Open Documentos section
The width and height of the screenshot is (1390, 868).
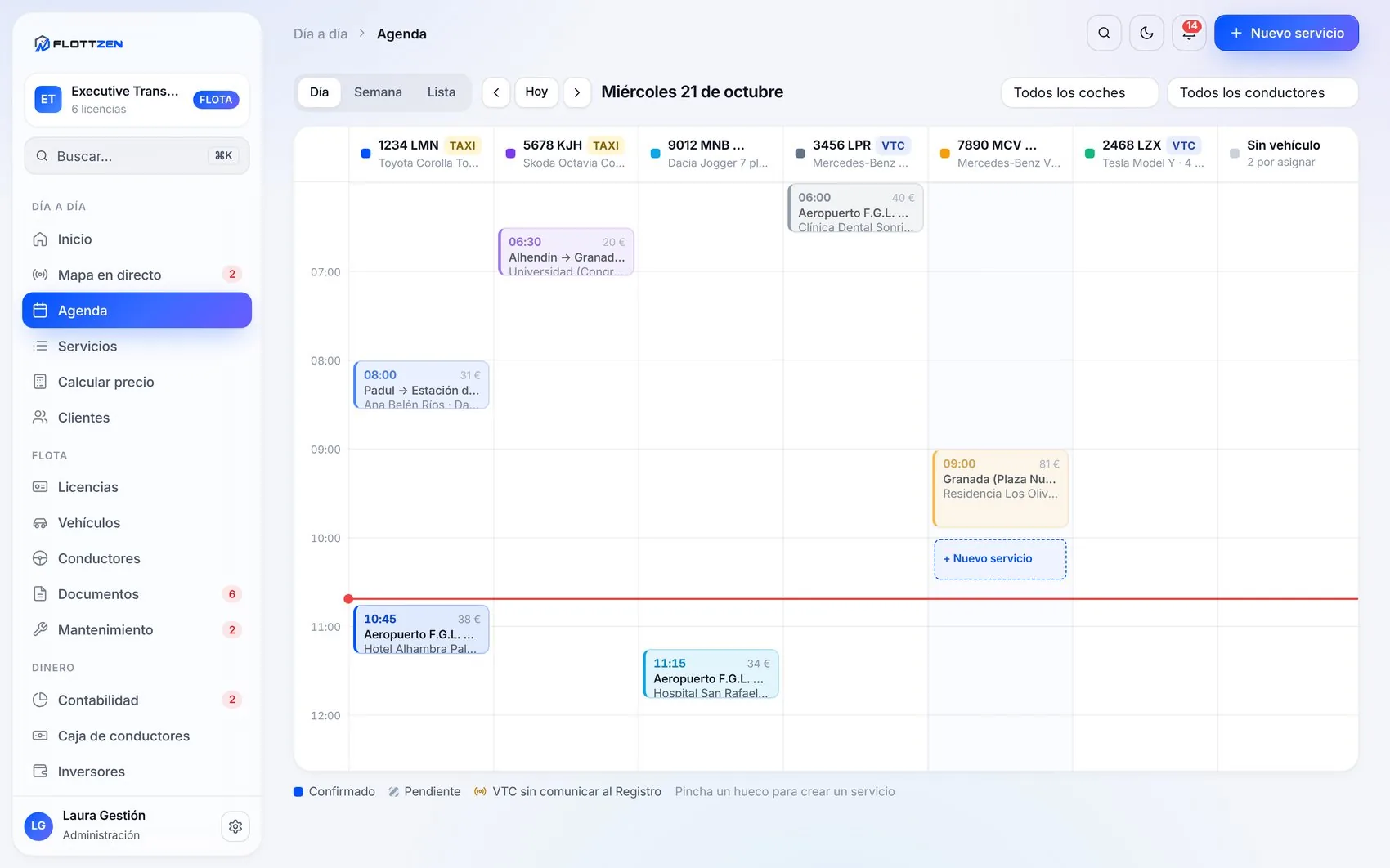pos(137,594)
